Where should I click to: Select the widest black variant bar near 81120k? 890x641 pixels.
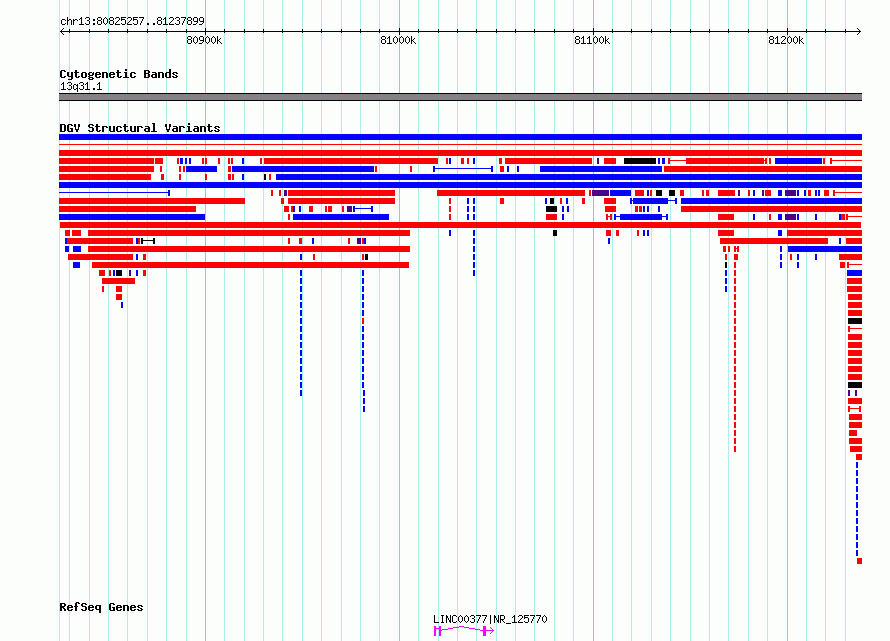coord(640,161)
